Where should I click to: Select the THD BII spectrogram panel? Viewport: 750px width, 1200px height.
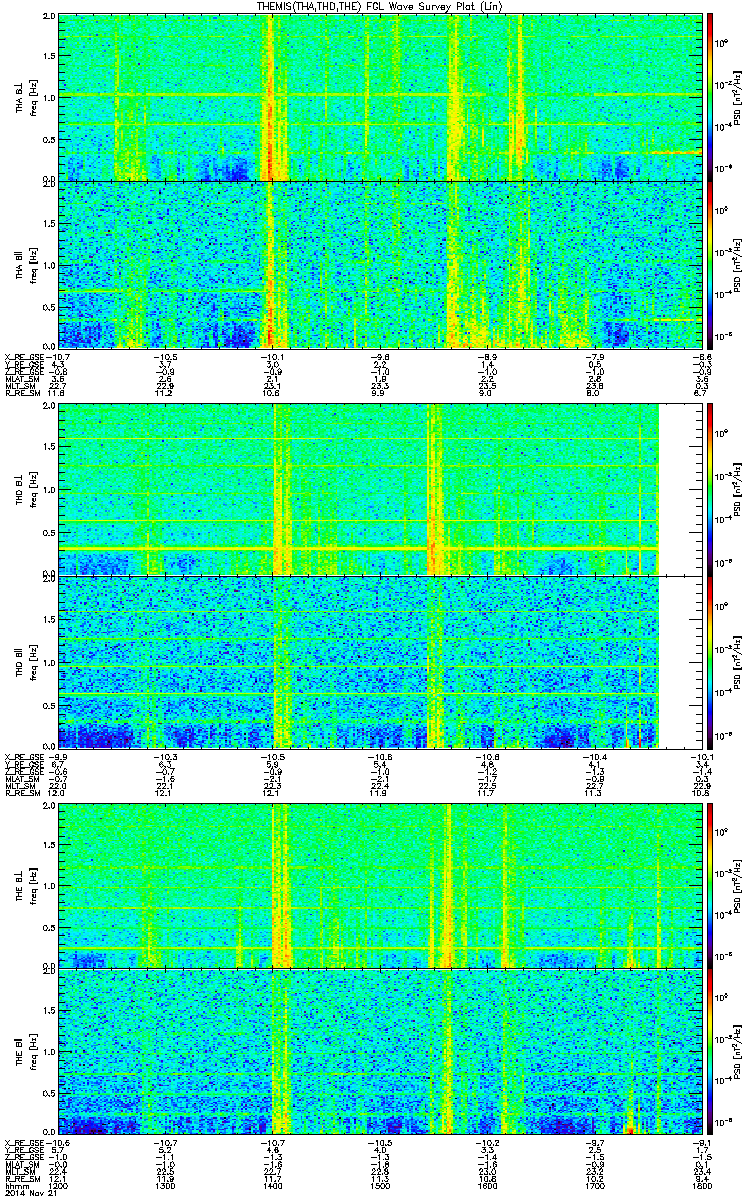coord(381,661)
